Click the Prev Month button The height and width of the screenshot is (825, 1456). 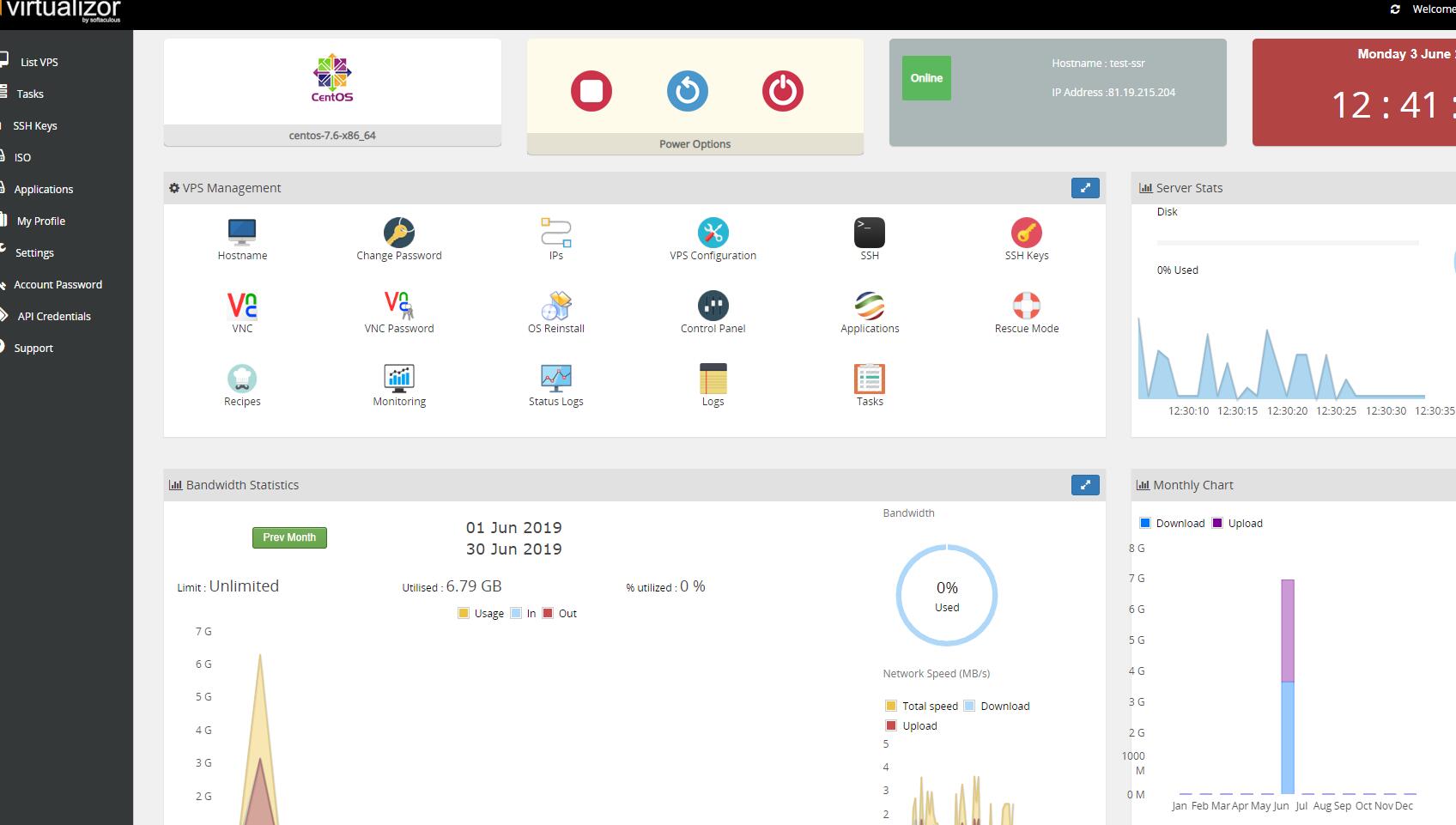(x=289, y=537)
